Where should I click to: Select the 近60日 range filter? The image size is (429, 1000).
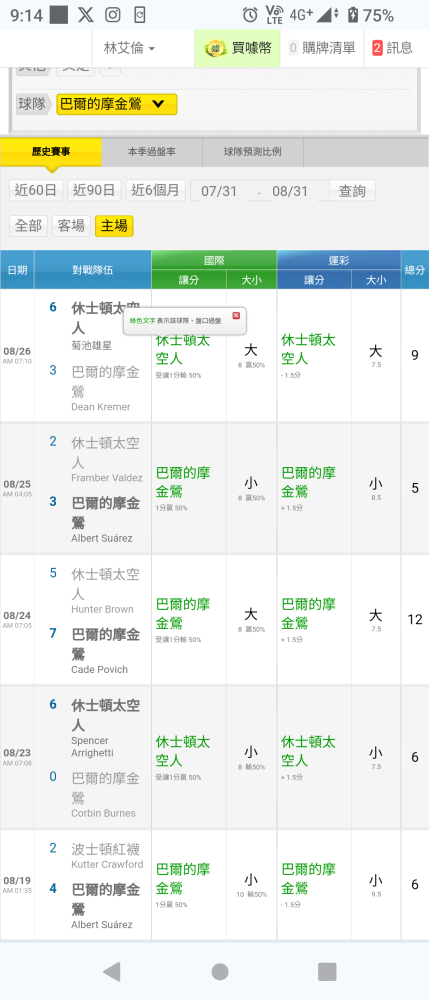coord(36,190)
